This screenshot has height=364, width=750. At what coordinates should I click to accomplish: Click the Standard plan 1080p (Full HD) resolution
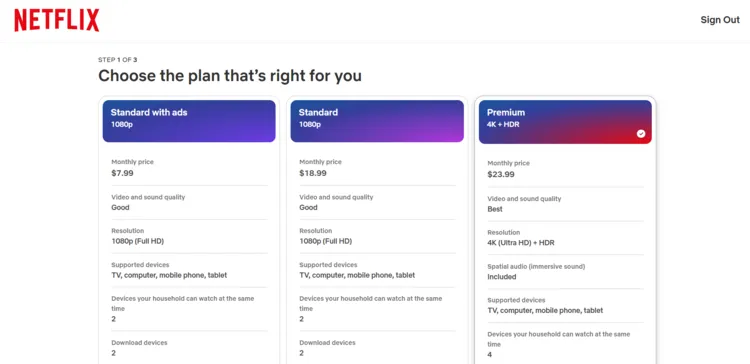tap(326, 242)
